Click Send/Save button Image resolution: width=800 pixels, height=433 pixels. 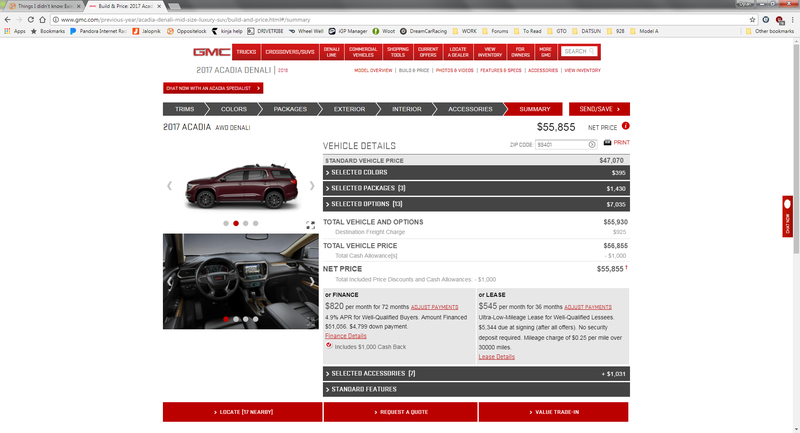(x=599, y=109)
